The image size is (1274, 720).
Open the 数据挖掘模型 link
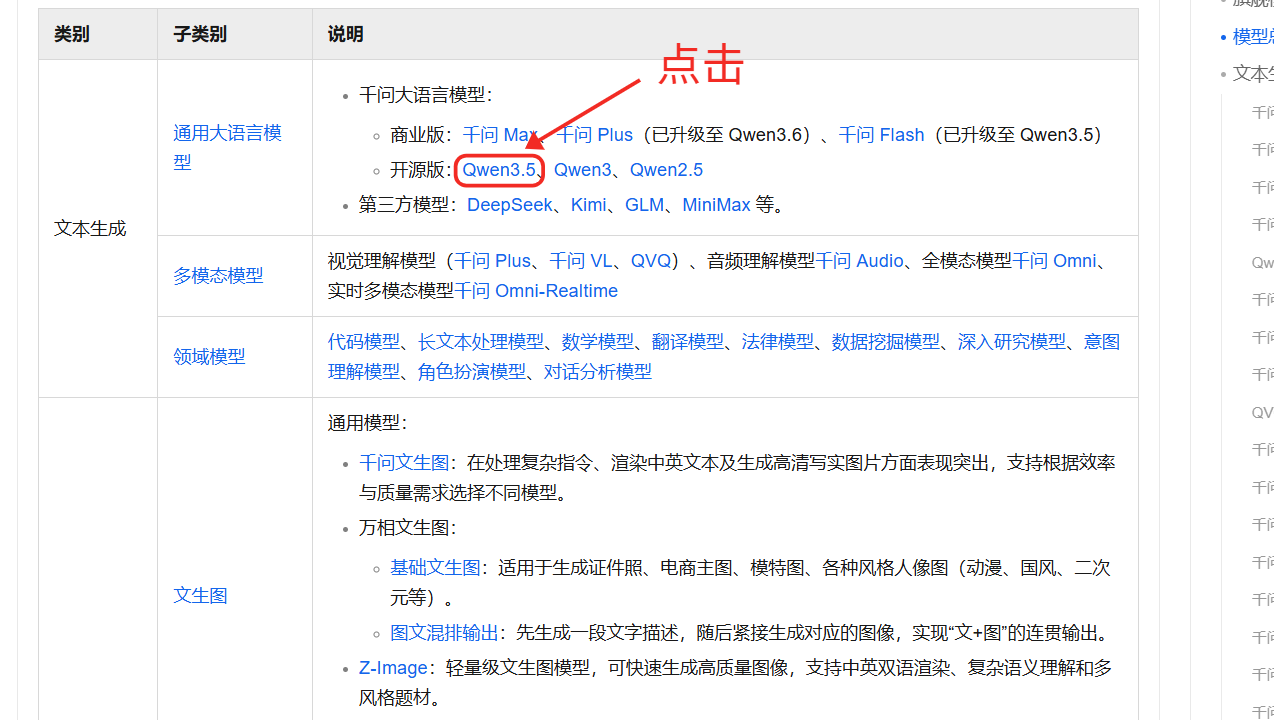click(886, 342)
